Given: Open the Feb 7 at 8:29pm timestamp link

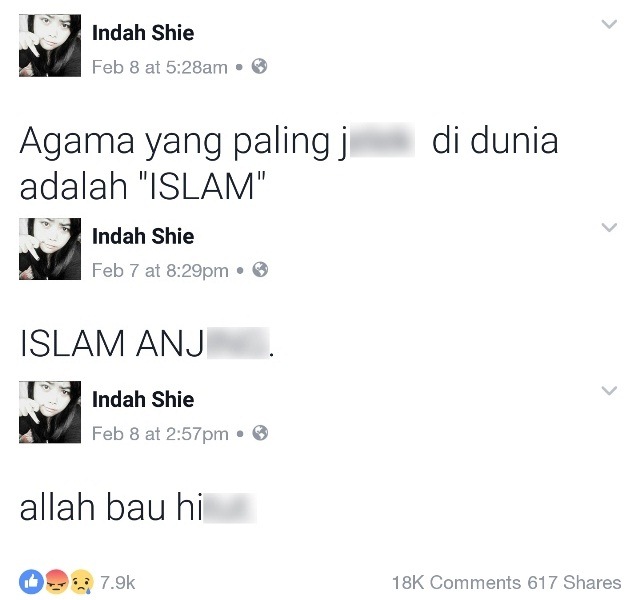Looking at the screenshot, I should (x=160, y=270).
